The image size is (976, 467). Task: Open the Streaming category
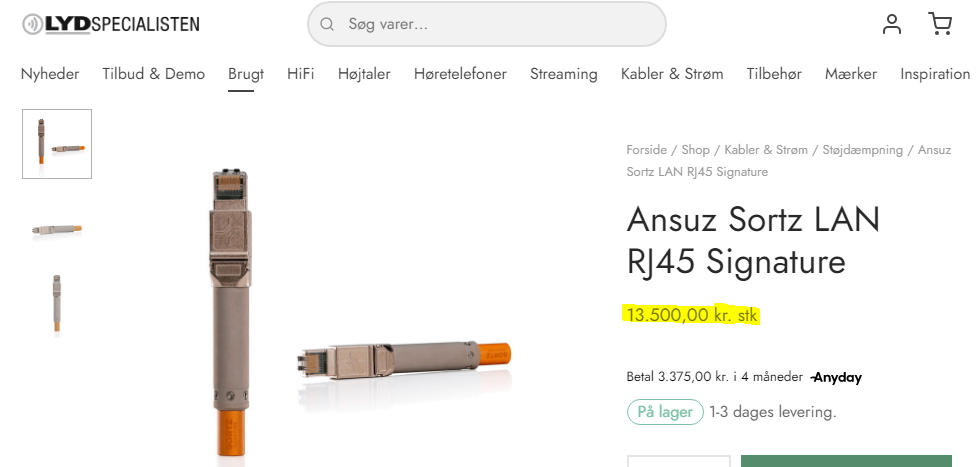pos(564,74)
